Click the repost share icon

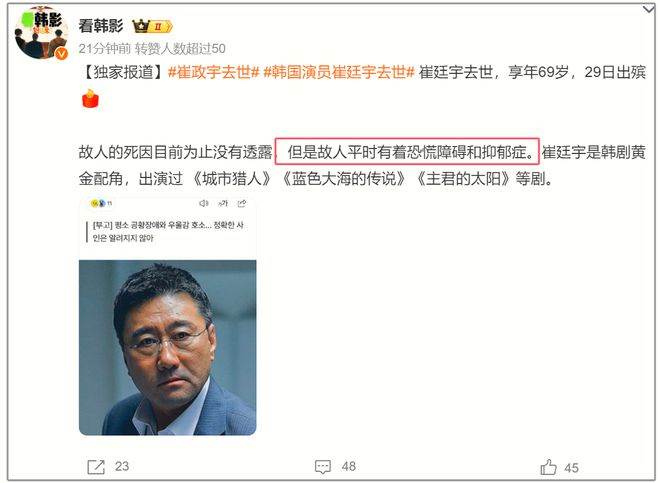[x=96, y=467]
